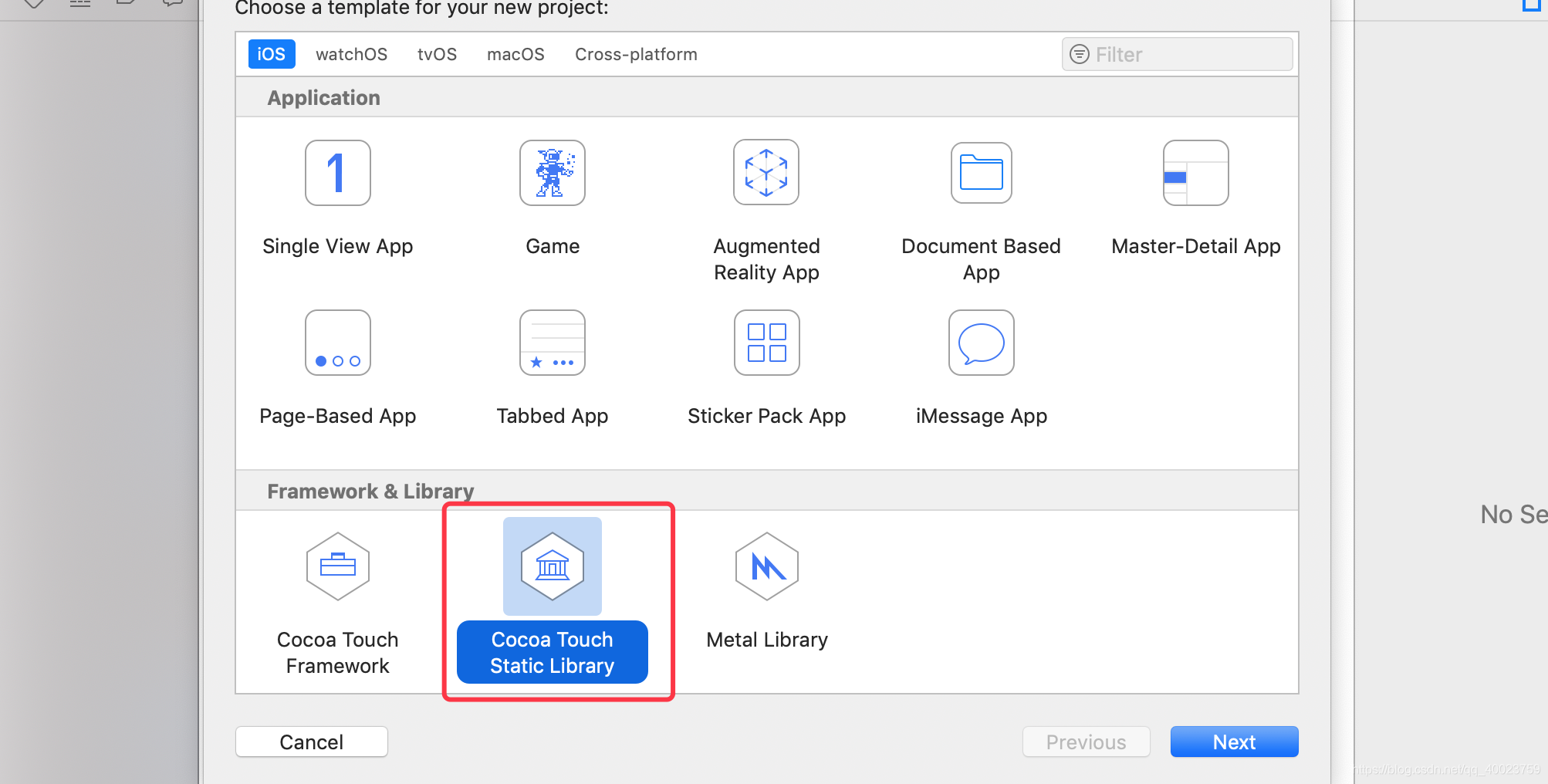This screenshot has width=1548, height=784.
Task: Choose the Game template icon
Action: pos(553,173)
